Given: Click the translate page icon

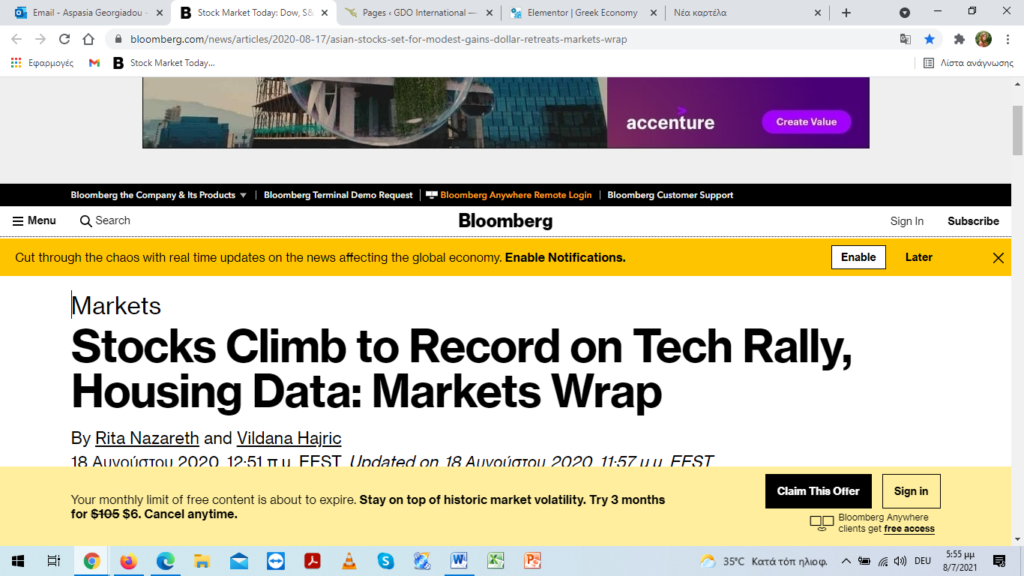Looking at the screenshot, I should tap(905, 39).
